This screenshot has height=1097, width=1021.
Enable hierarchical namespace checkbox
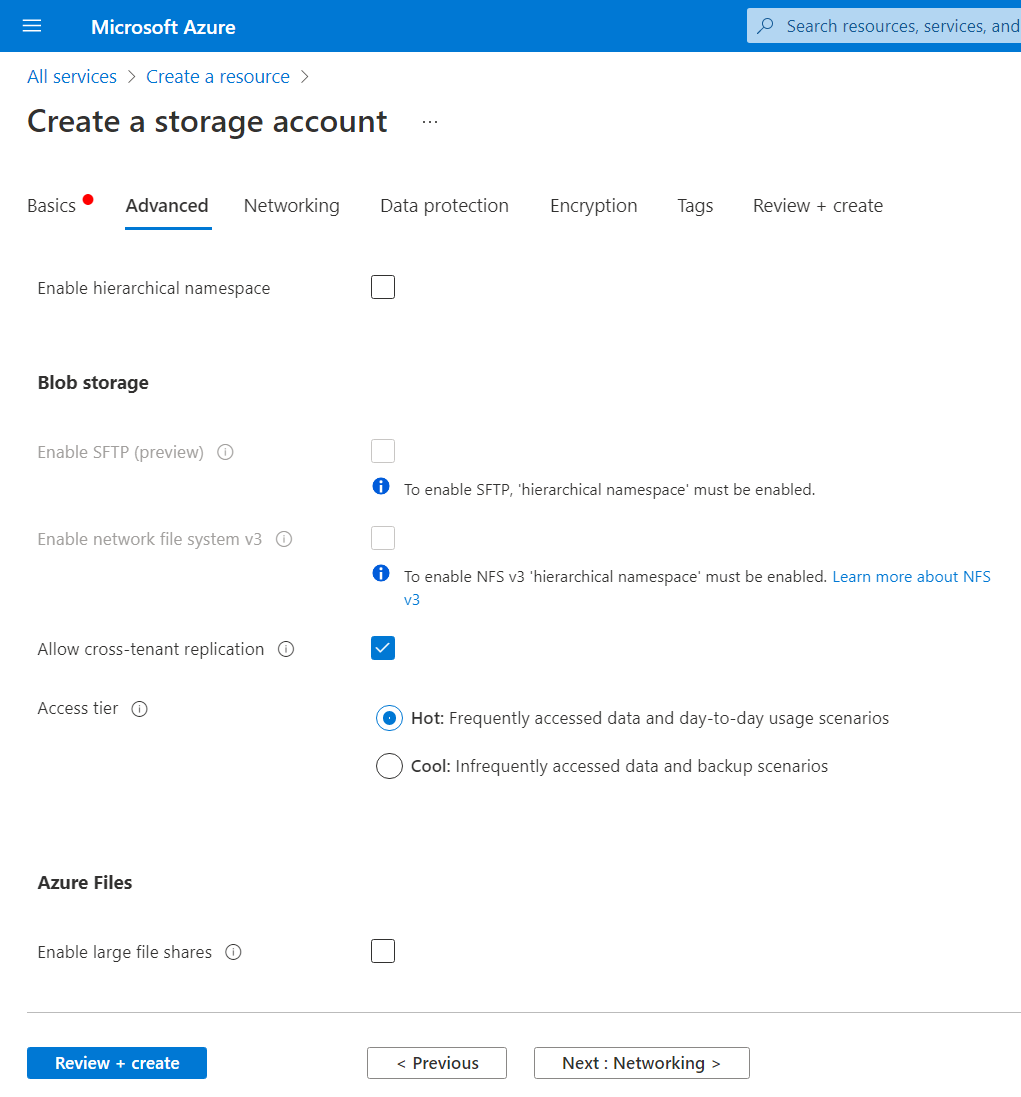click(x=383, y=287)
